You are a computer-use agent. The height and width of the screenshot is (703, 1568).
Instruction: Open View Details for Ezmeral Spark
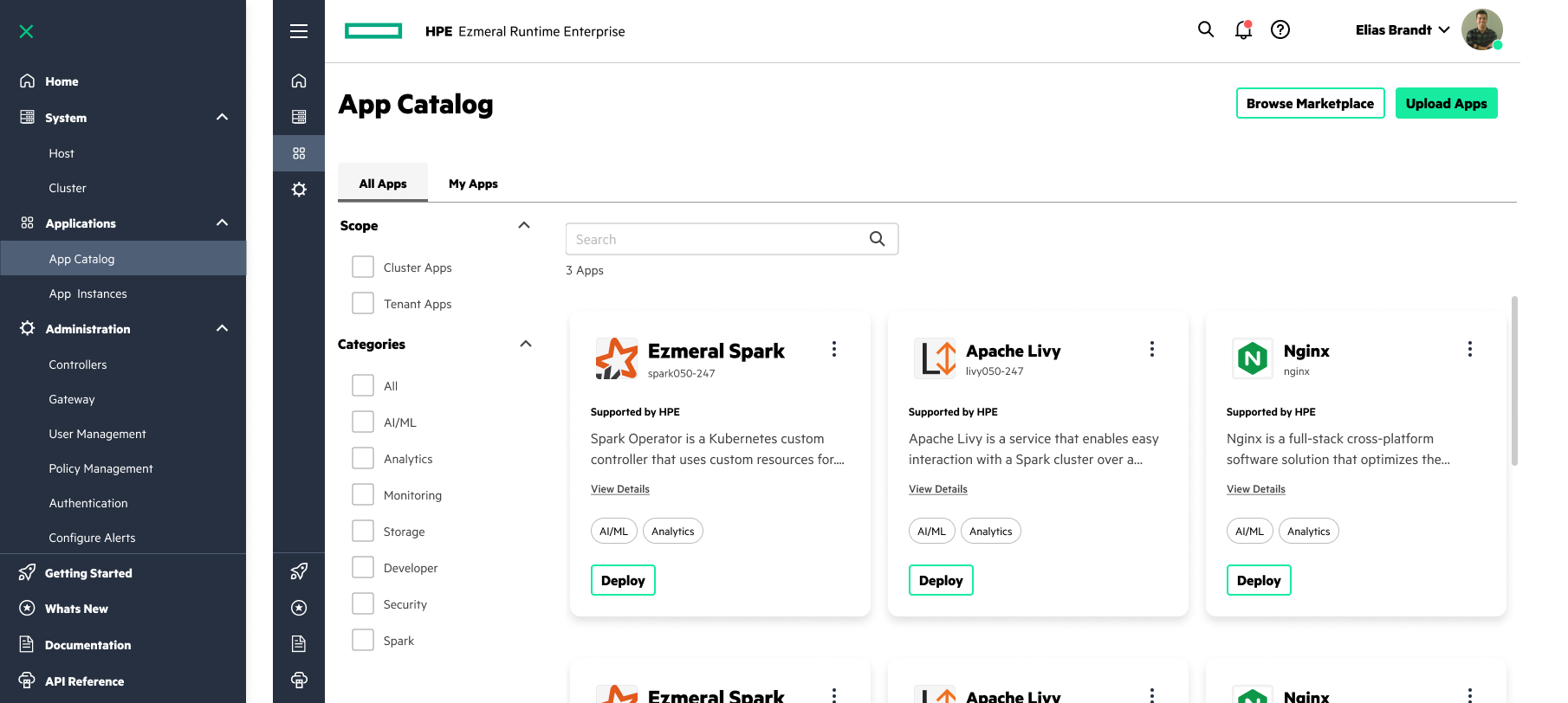pos(620,489)
